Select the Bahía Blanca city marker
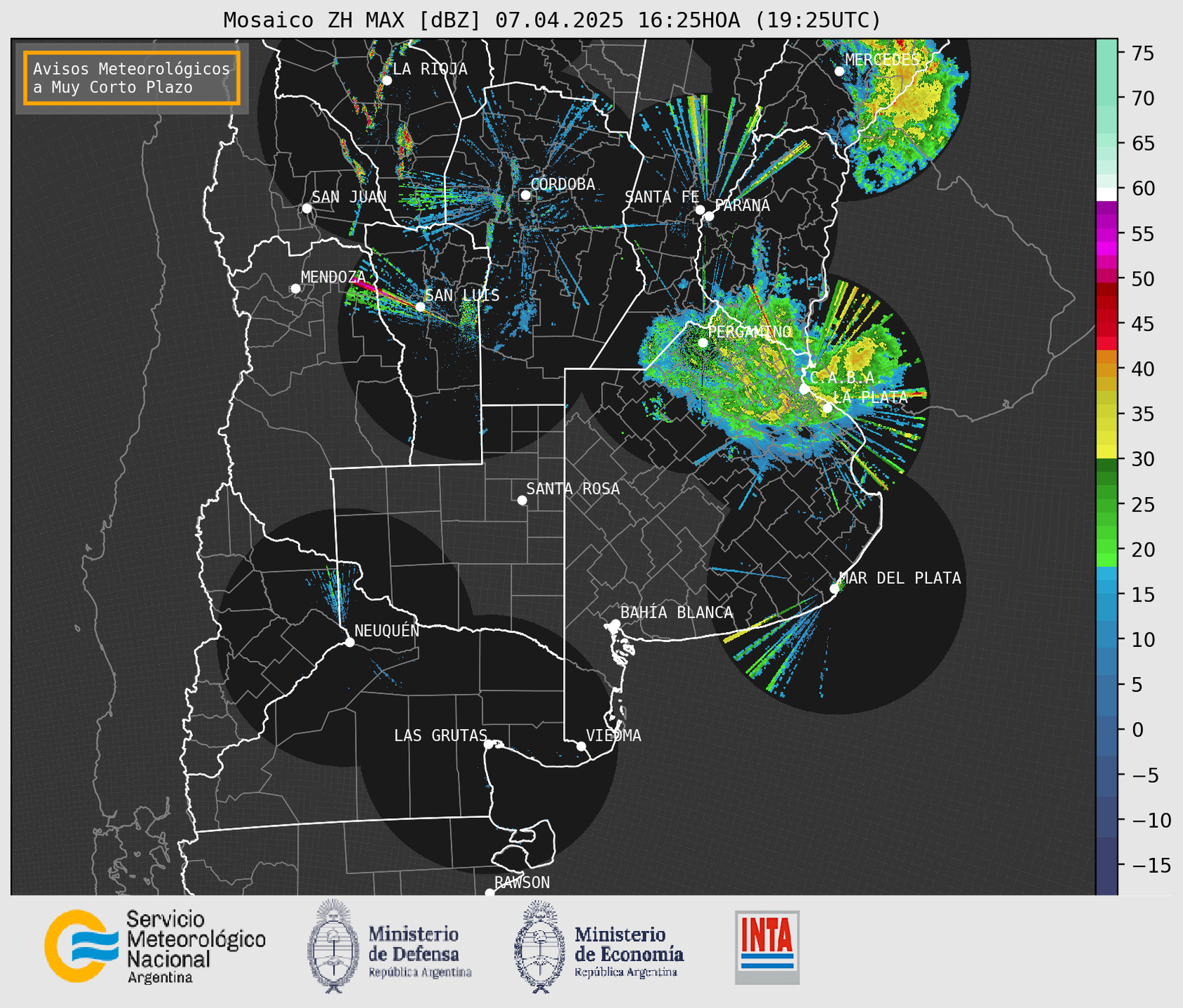Image resolution: width=1183 pixels, height=1008 pixels. 615,624
